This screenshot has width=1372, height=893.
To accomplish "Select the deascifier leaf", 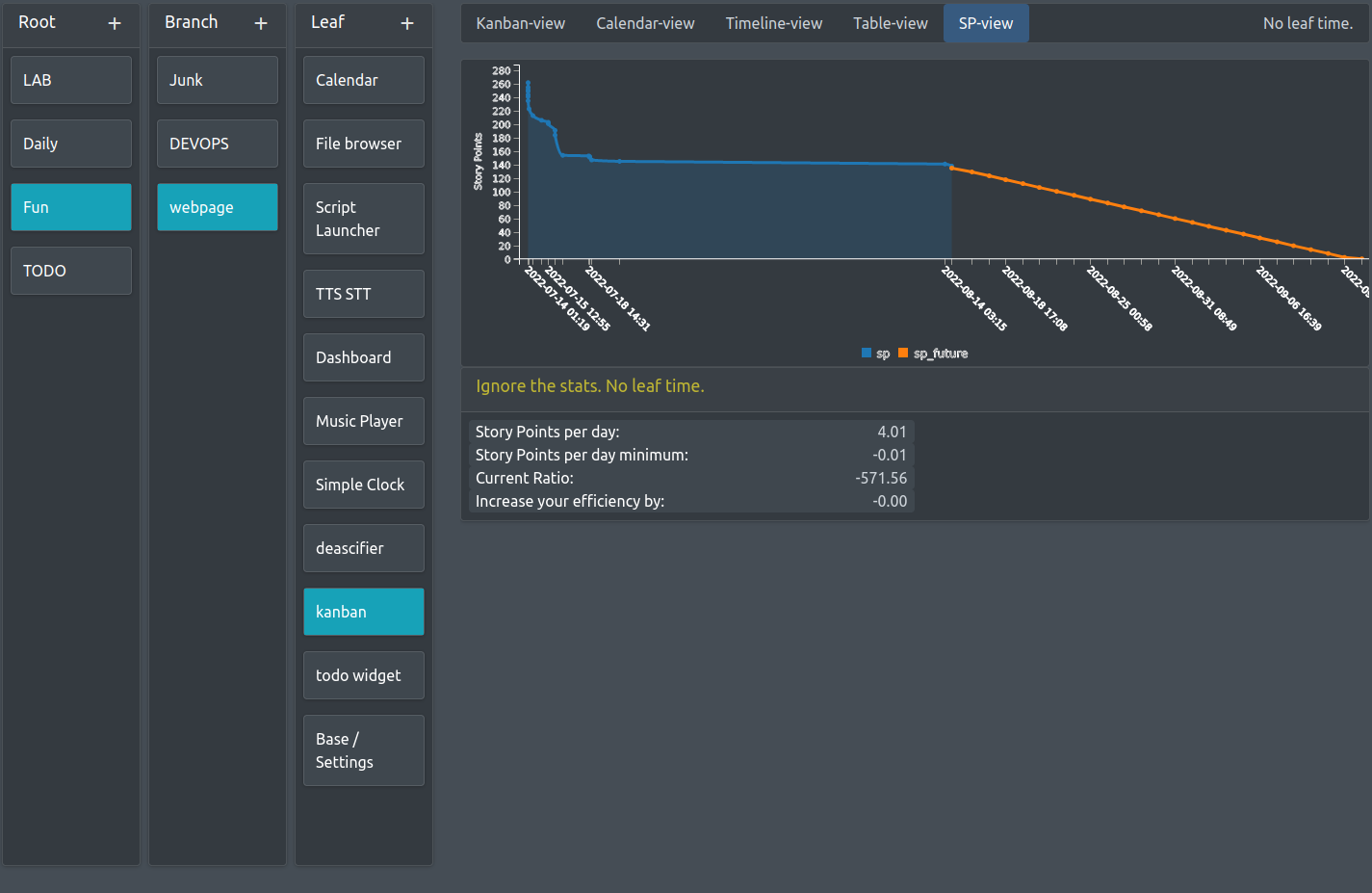I will (x=364, y=548).
